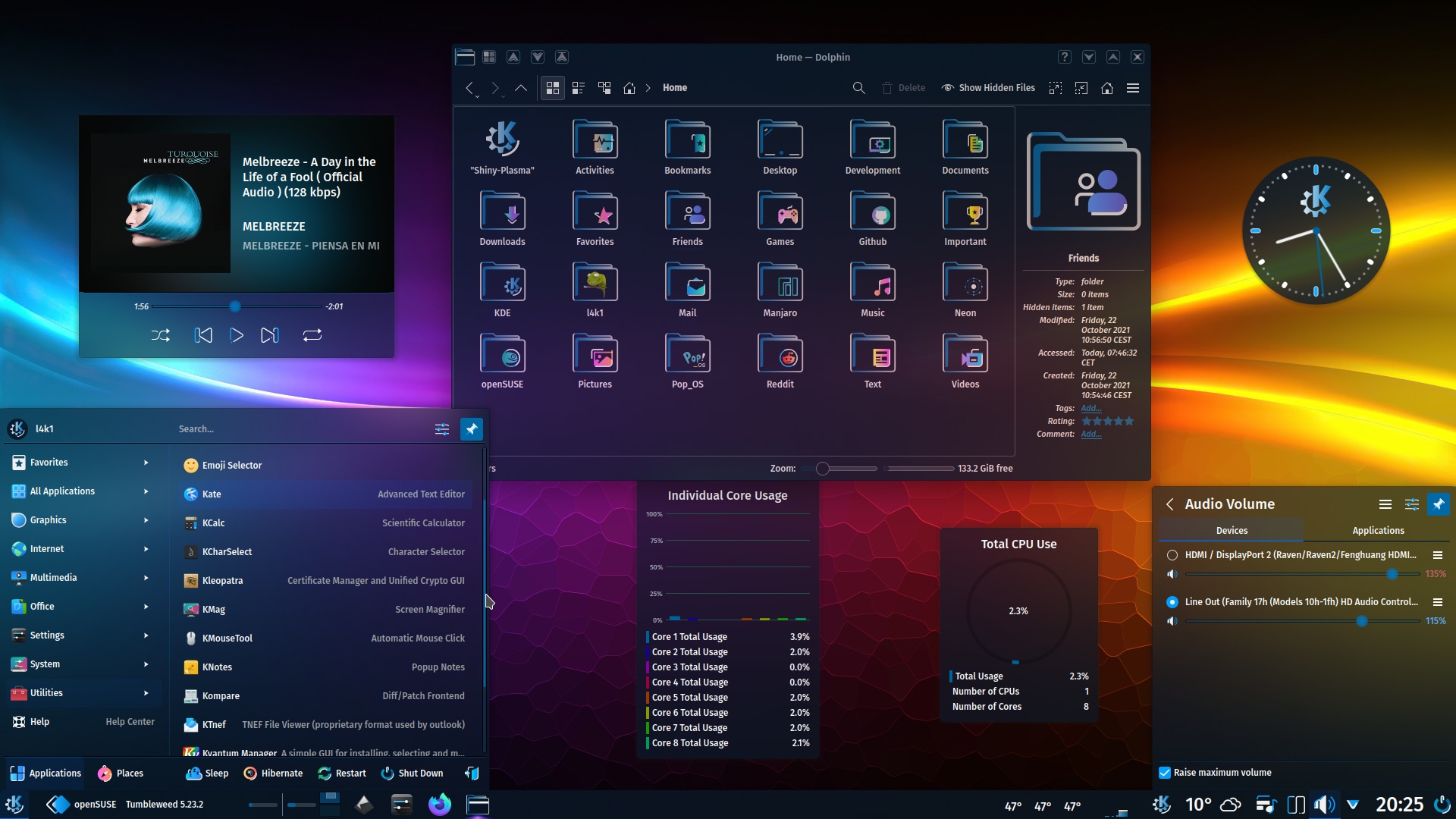Viewport: 1456px width, 819px height.
Task: Expand the Settings category
Action: [81, 635]
